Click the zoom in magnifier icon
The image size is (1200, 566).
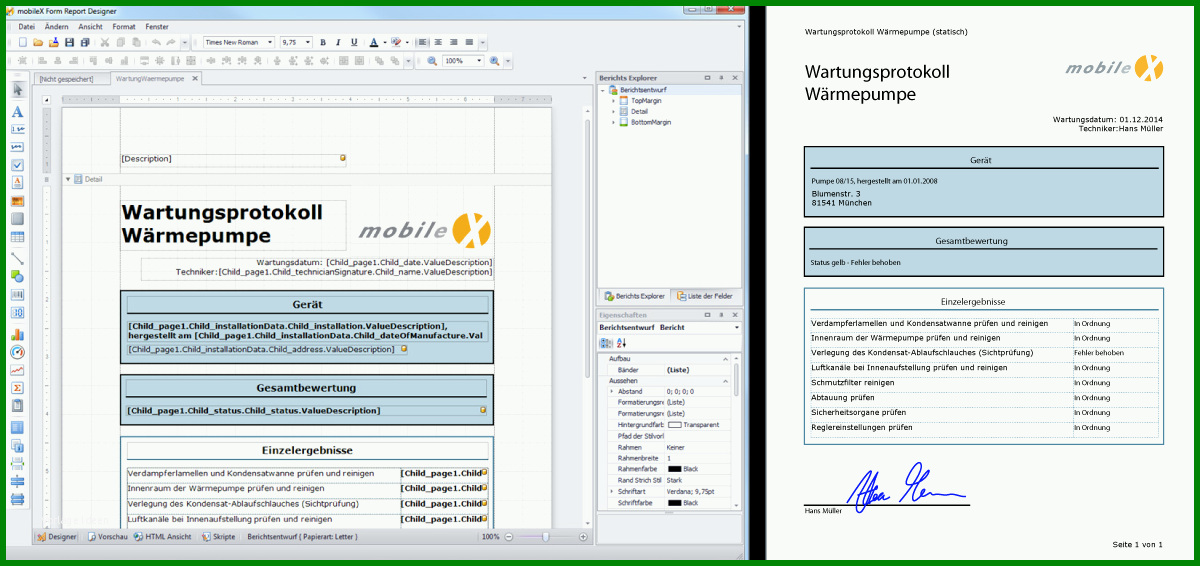494,61
